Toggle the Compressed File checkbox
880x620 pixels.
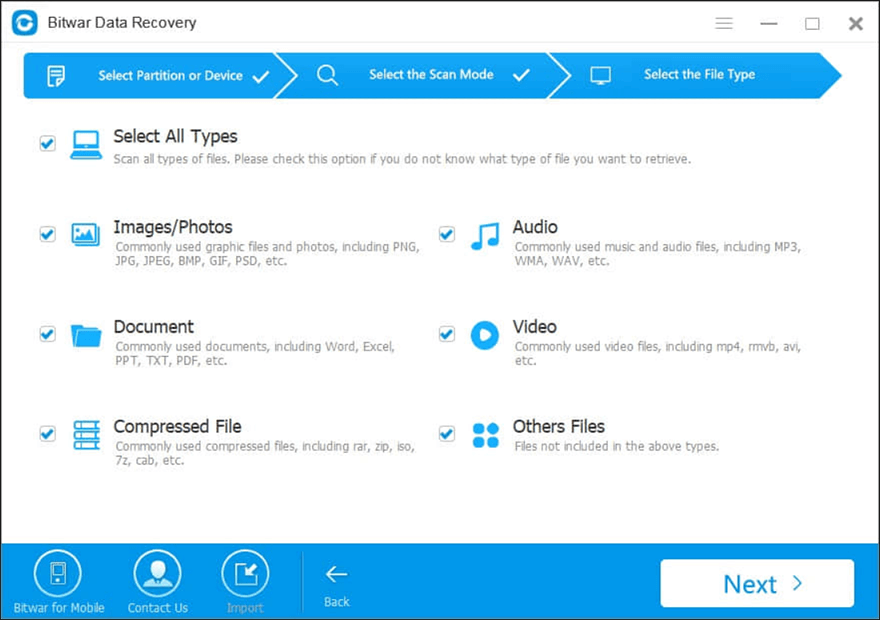(48, 434)
